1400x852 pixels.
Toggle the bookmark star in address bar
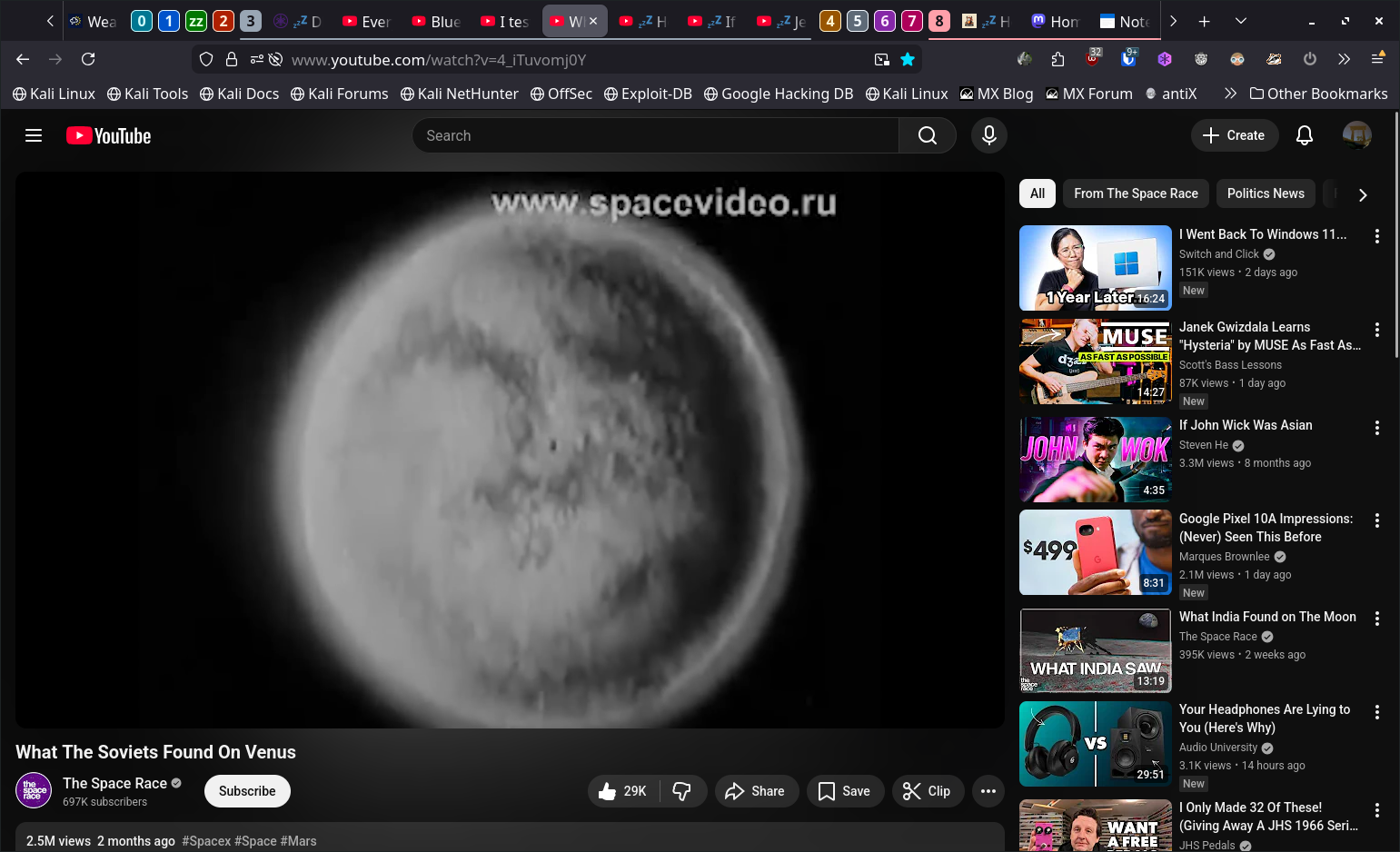click(907, 59)
